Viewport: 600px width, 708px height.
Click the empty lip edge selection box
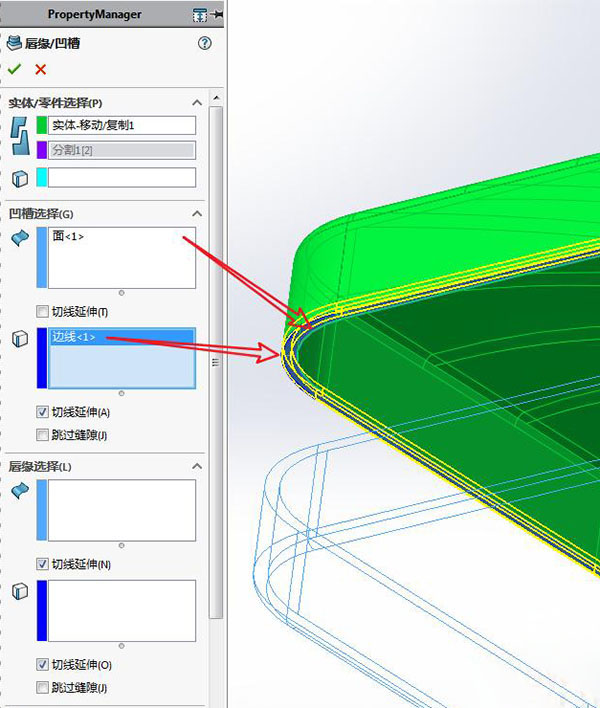coord(122,611)
